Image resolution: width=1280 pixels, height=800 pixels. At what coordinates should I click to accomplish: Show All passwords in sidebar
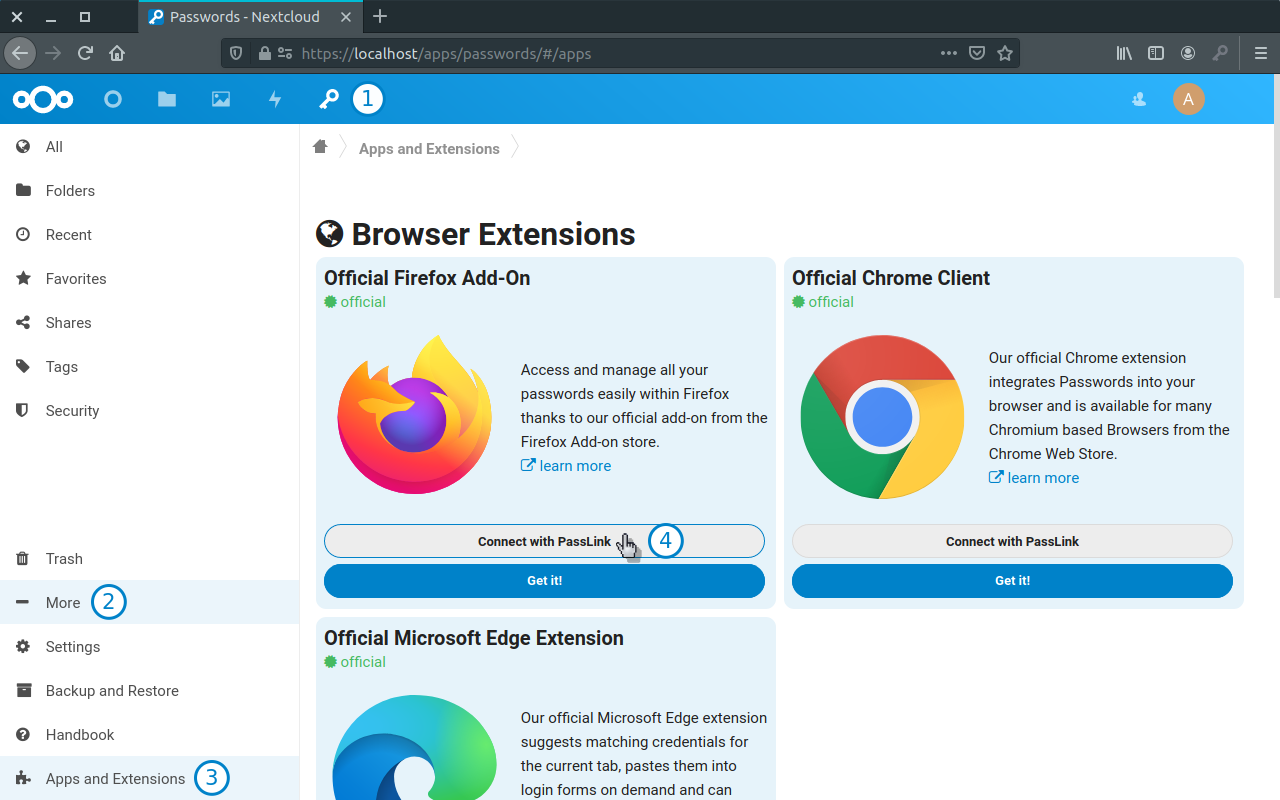point(150,147)
